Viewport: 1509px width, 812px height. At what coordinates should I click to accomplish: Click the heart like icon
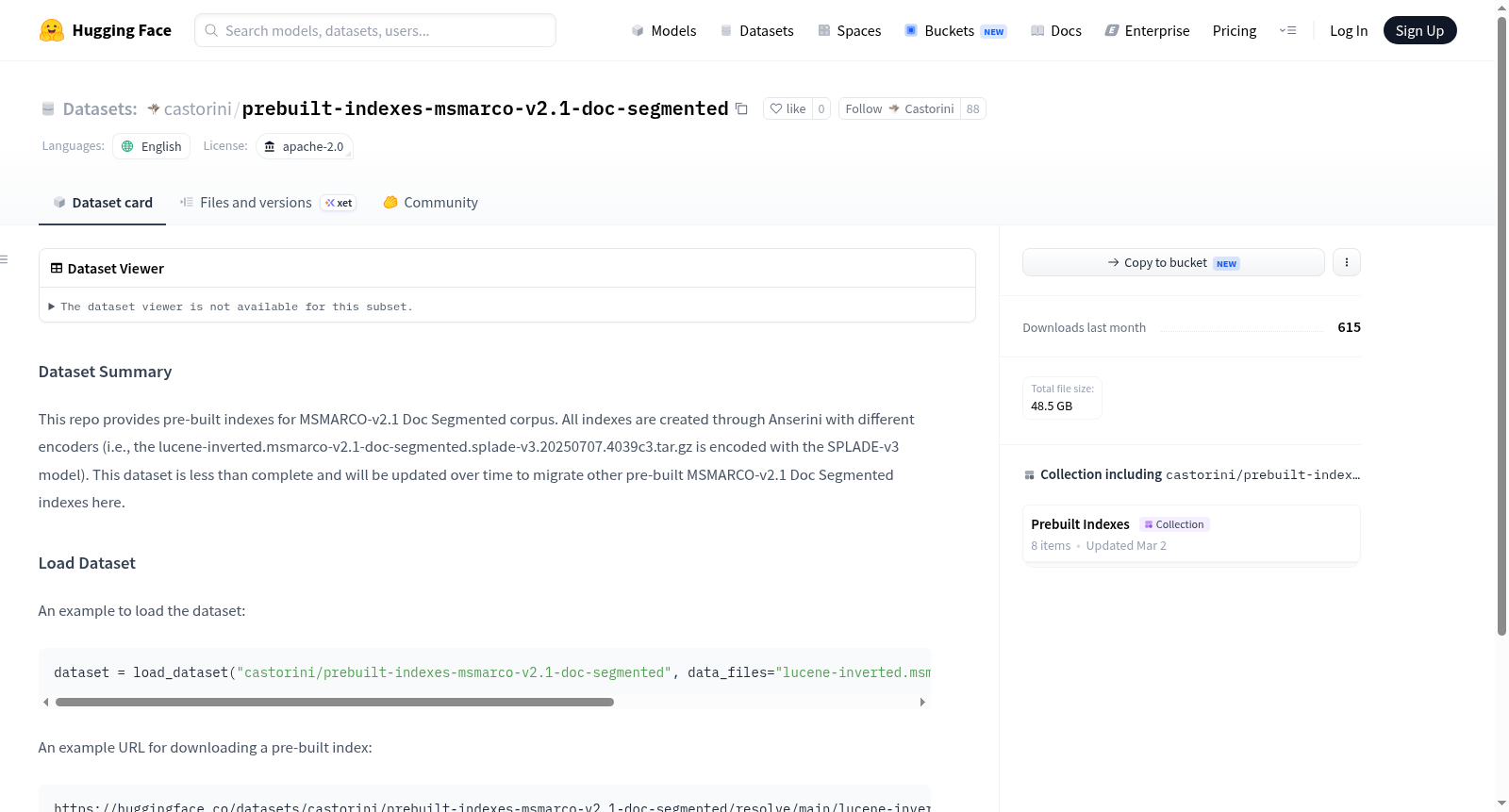pyautogui.click(x=776, y=108)
